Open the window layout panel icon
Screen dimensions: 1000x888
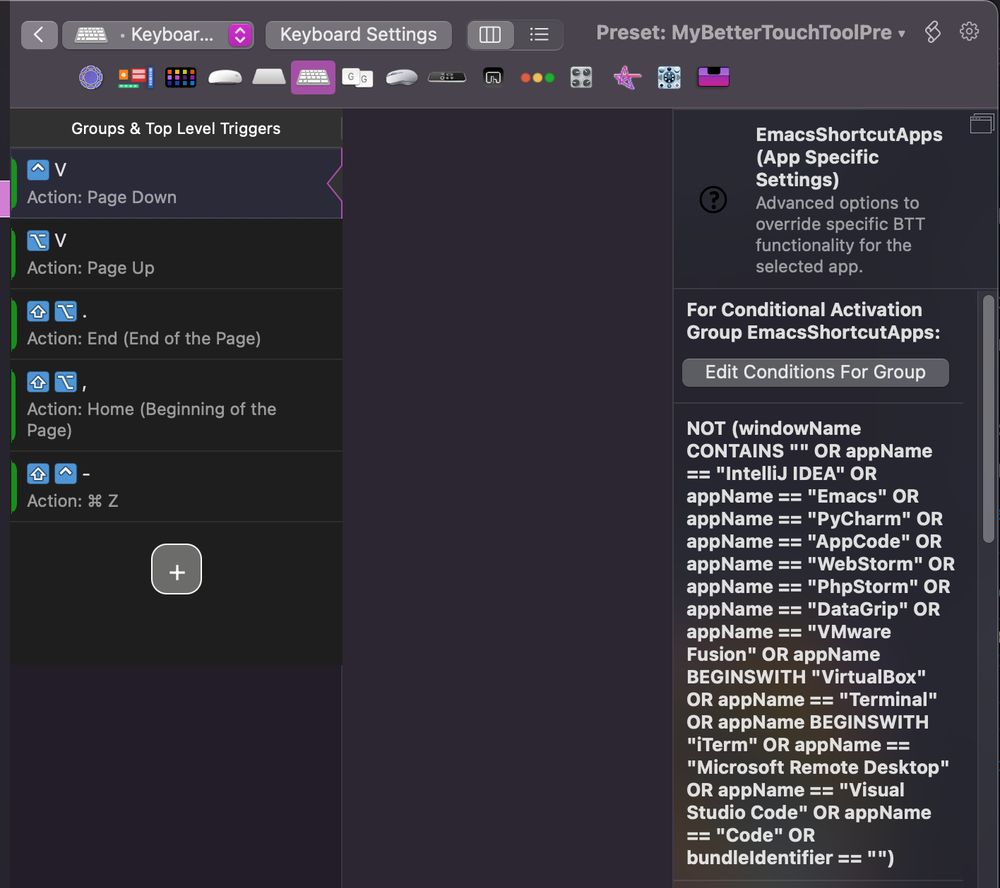[981, 123]
